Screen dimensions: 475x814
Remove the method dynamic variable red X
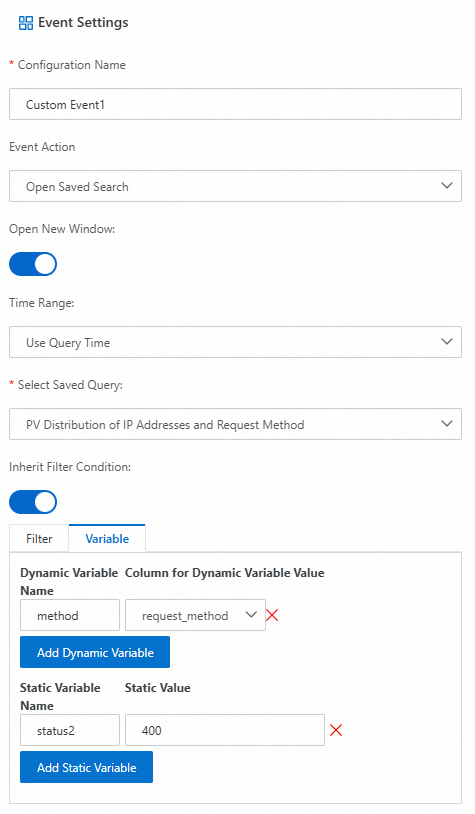coord(272,615)
